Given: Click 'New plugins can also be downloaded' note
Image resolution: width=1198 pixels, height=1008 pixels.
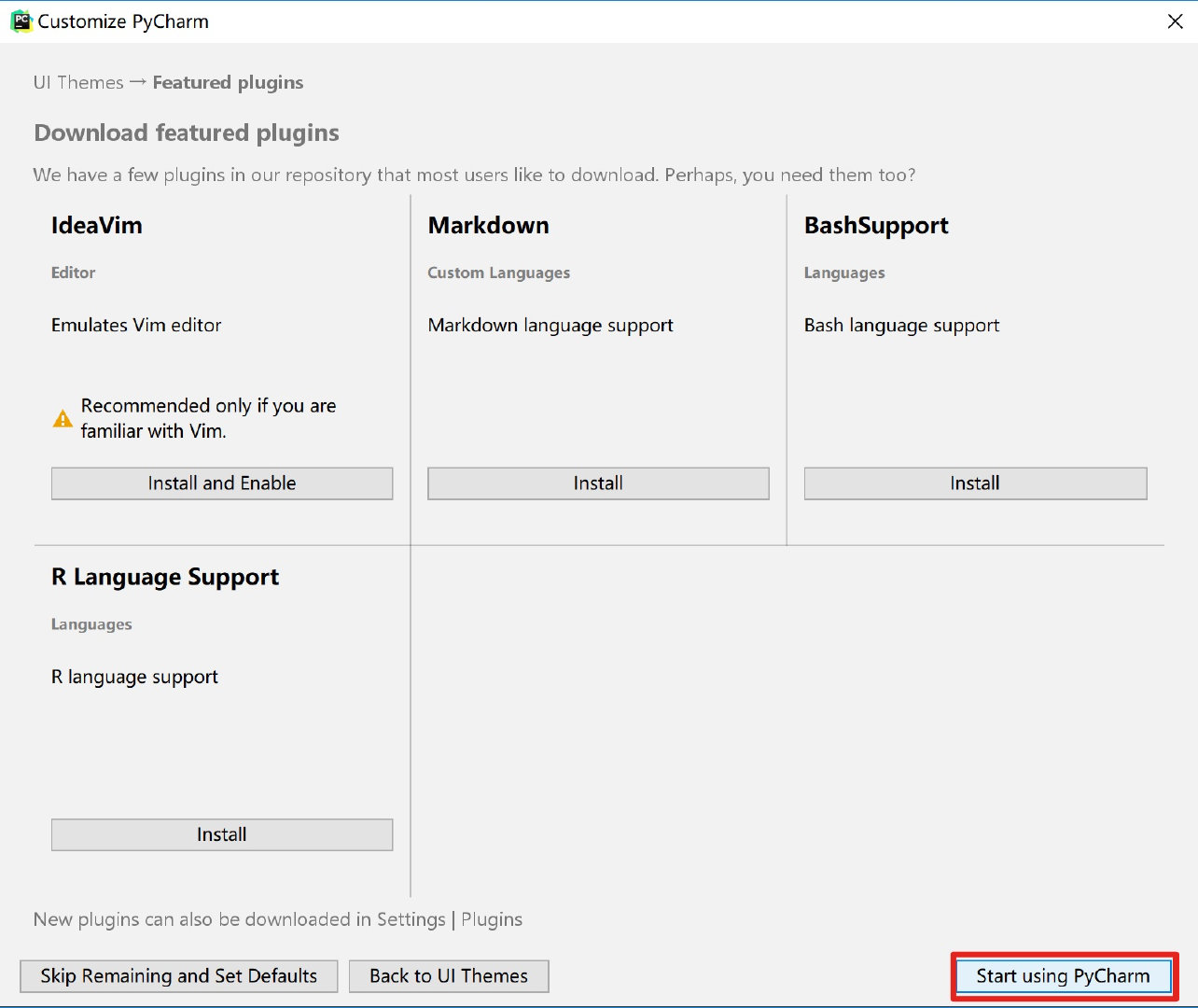Looking at the screenshot, I should coord(278,919).
